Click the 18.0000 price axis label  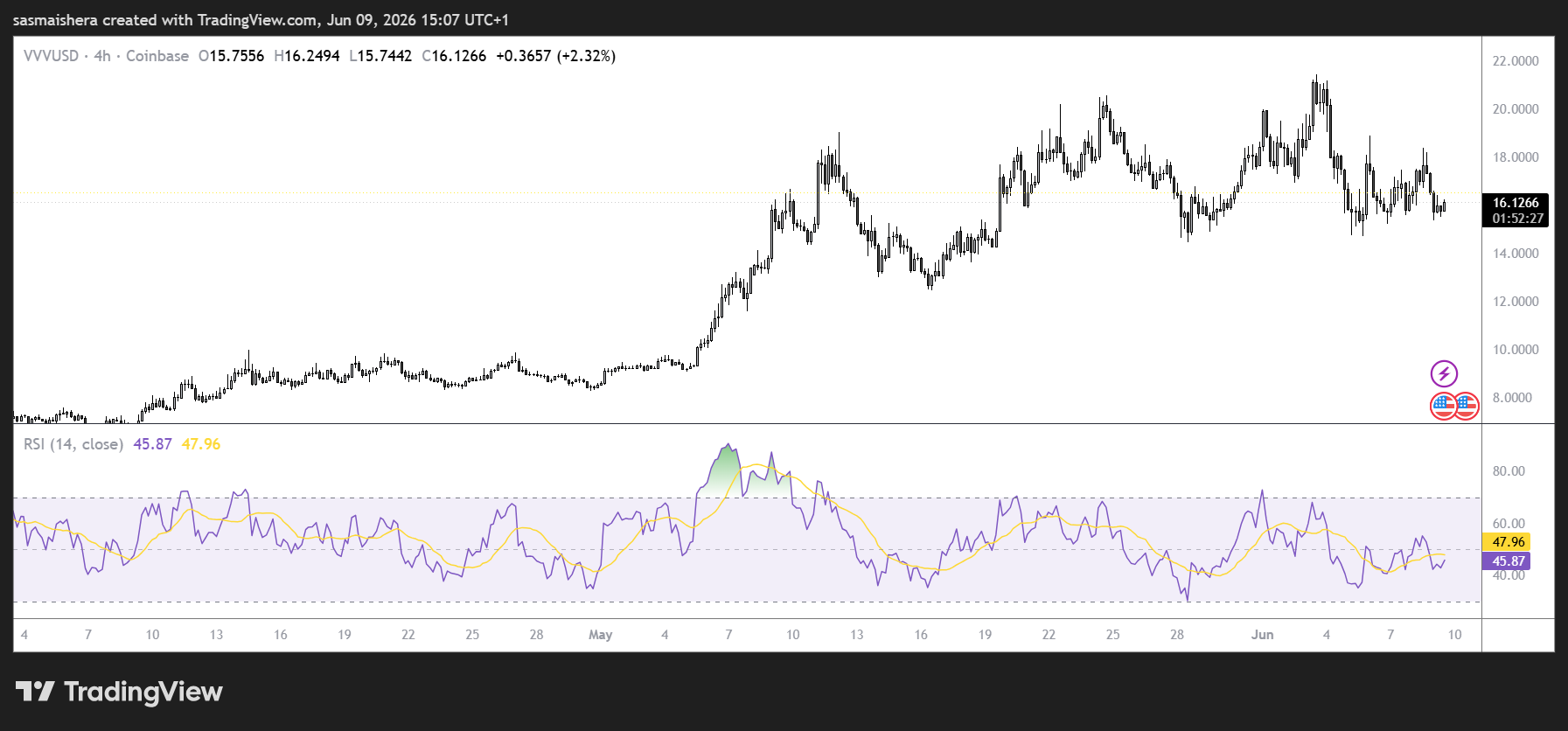tap(1516, 157)
